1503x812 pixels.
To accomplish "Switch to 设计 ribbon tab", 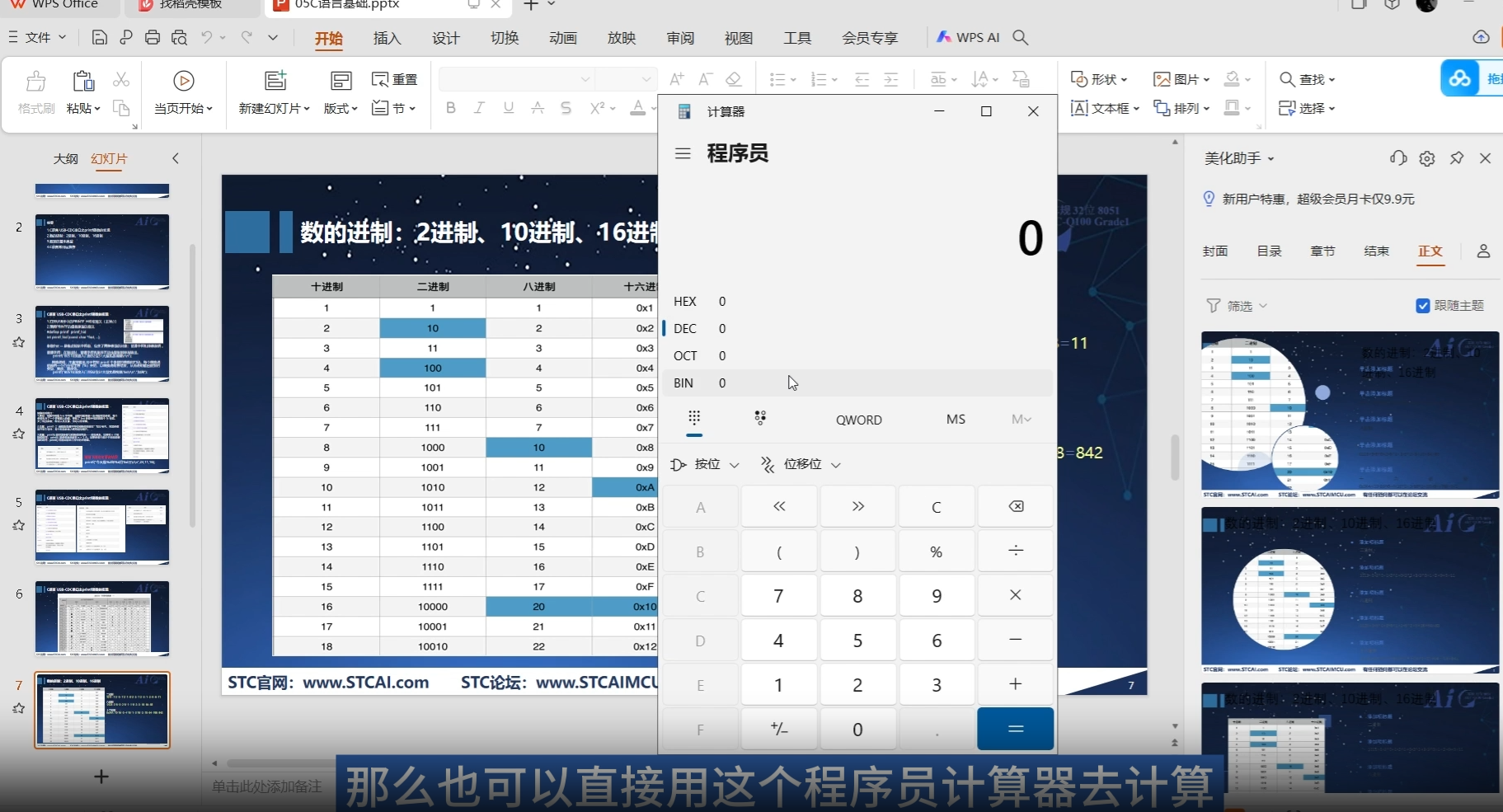I will [445, 38].
